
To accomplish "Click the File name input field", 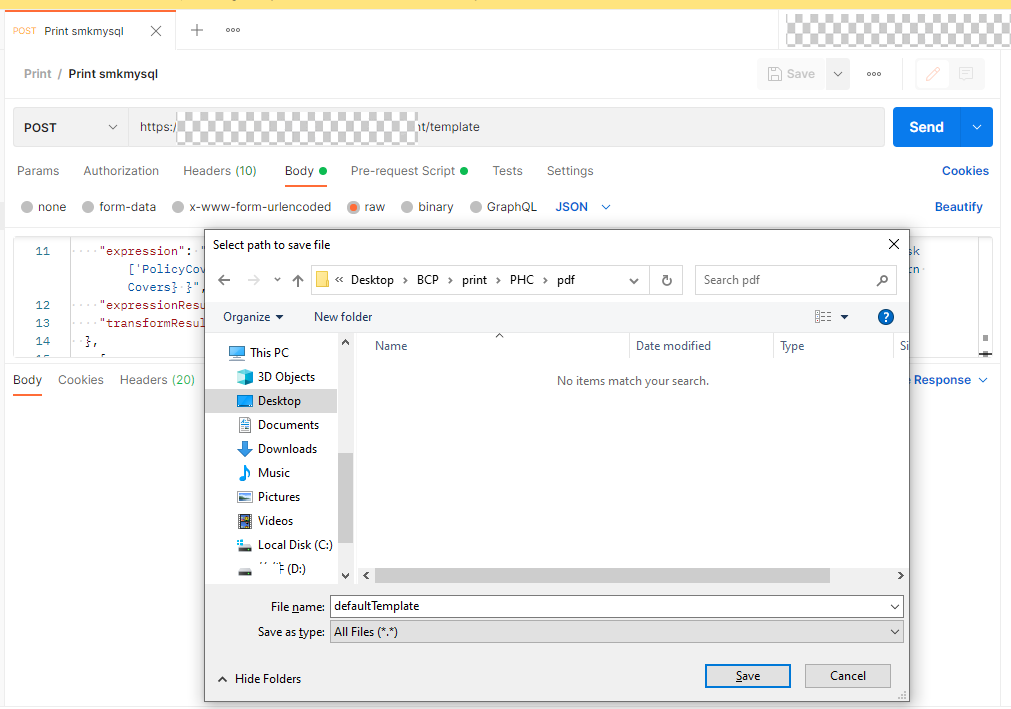I will click(608, 606).
